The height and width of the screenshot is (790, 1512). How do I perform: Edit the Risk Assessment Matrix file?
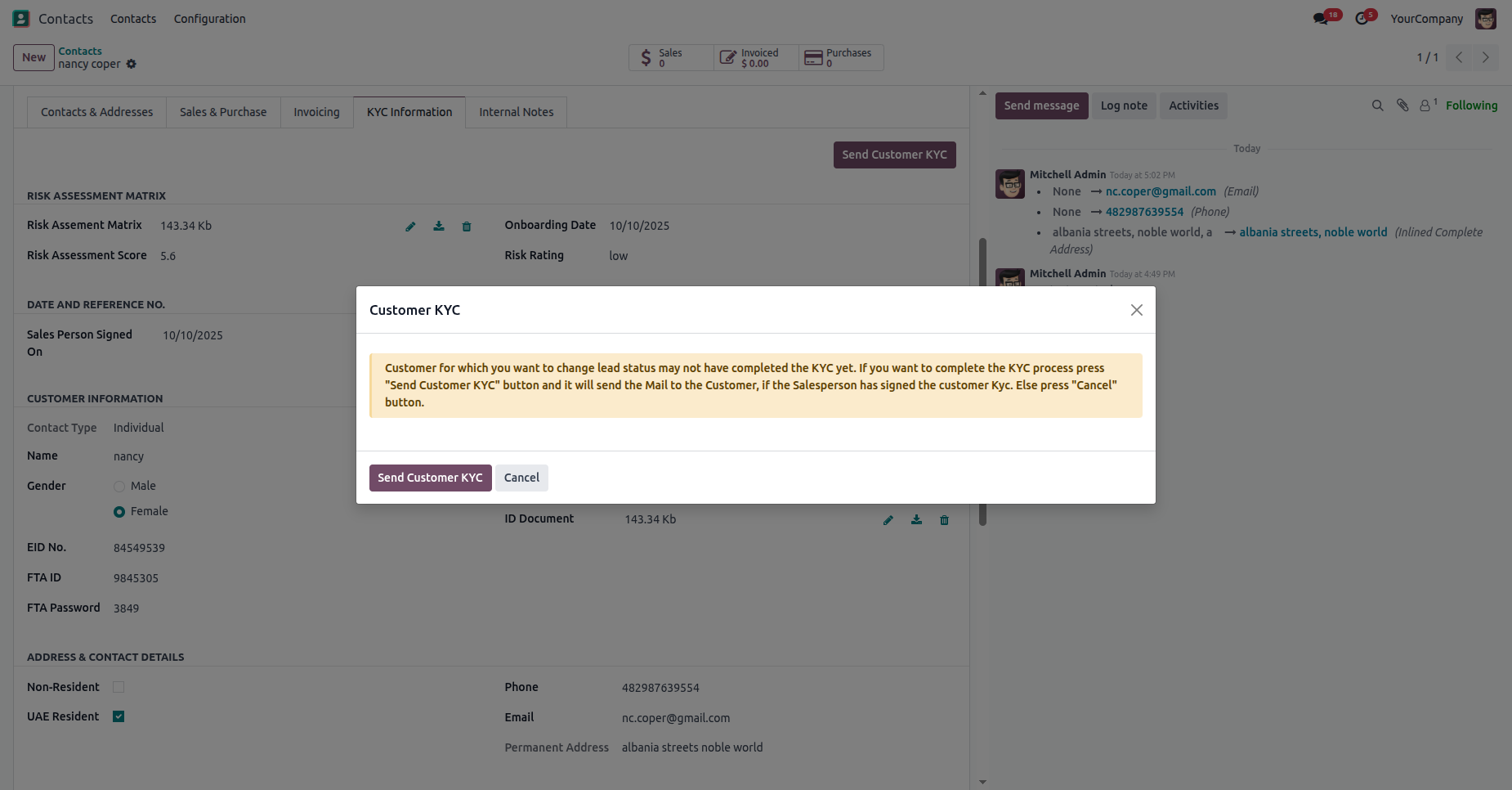point(410,227)
